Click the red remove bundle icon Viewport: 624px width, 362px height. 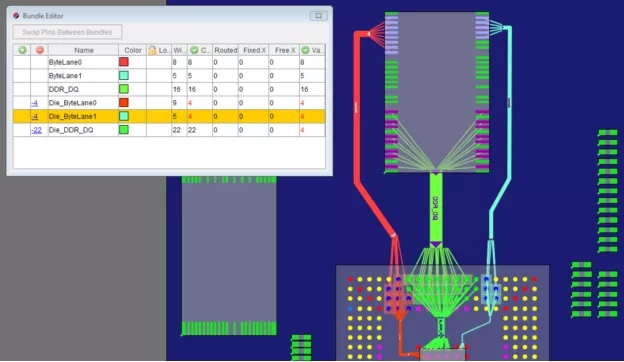coord(40,50)
